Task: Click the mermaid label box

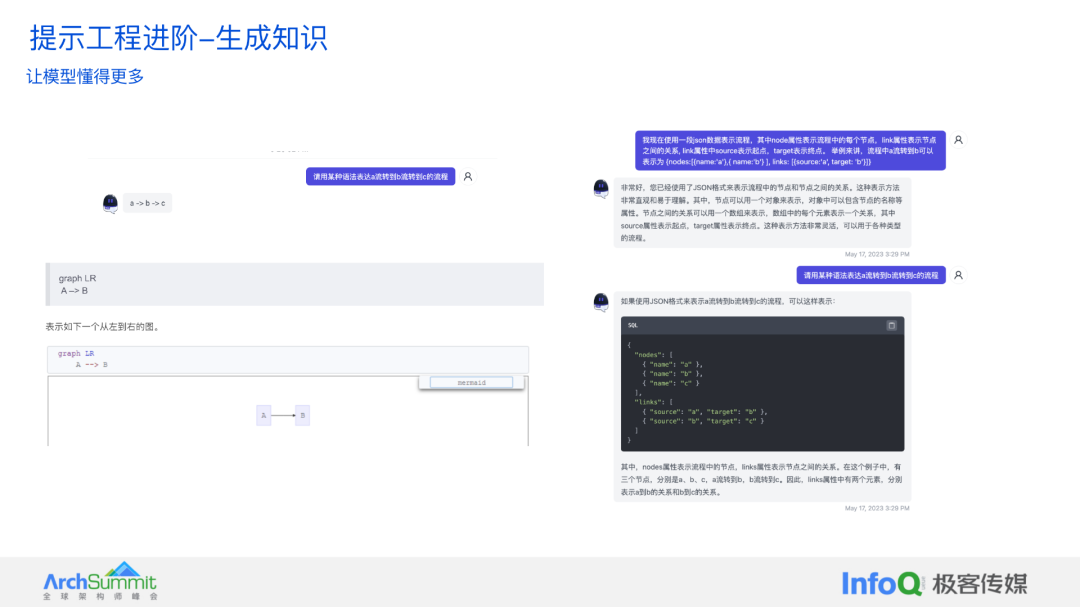Action: (x=472, y=382)
